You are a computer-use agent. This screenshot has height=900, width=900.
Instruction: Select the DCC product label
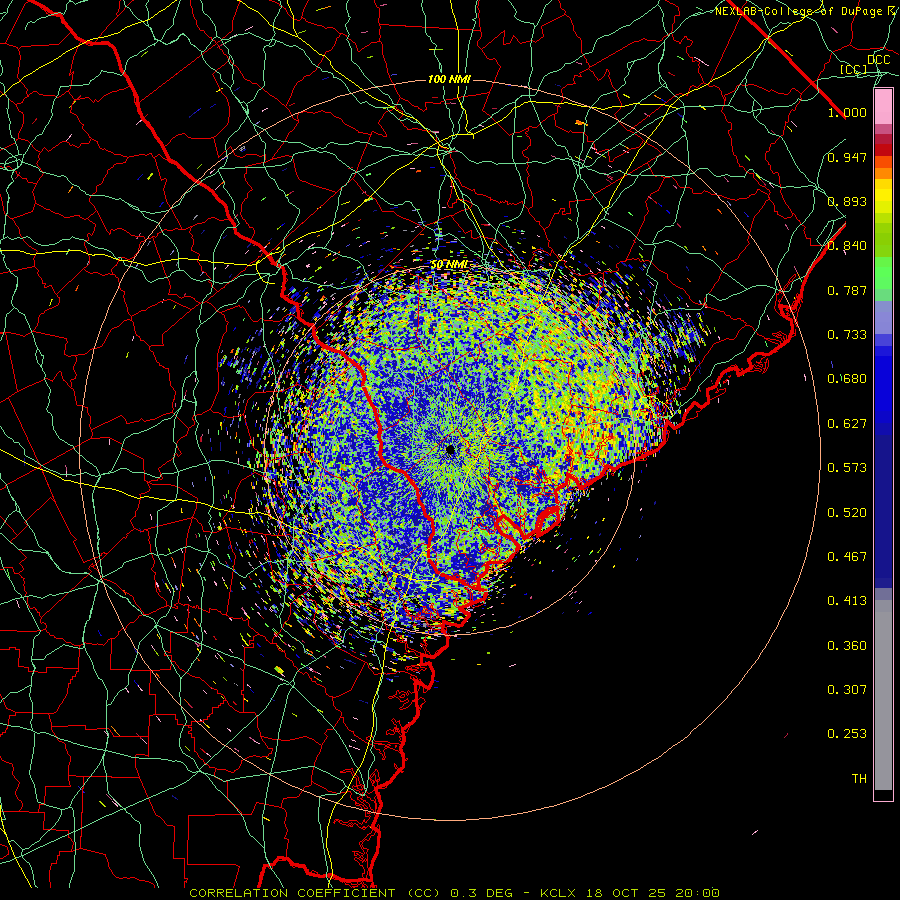tap(878, 60)
